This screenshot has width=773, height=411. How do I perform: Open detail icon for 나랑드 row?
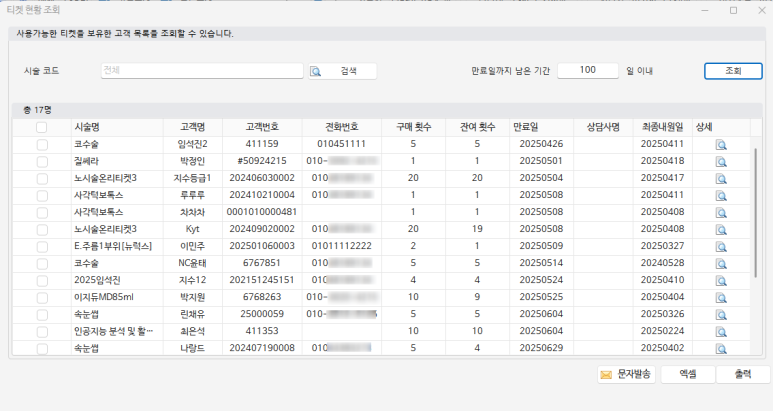click(x=721, y=348)
